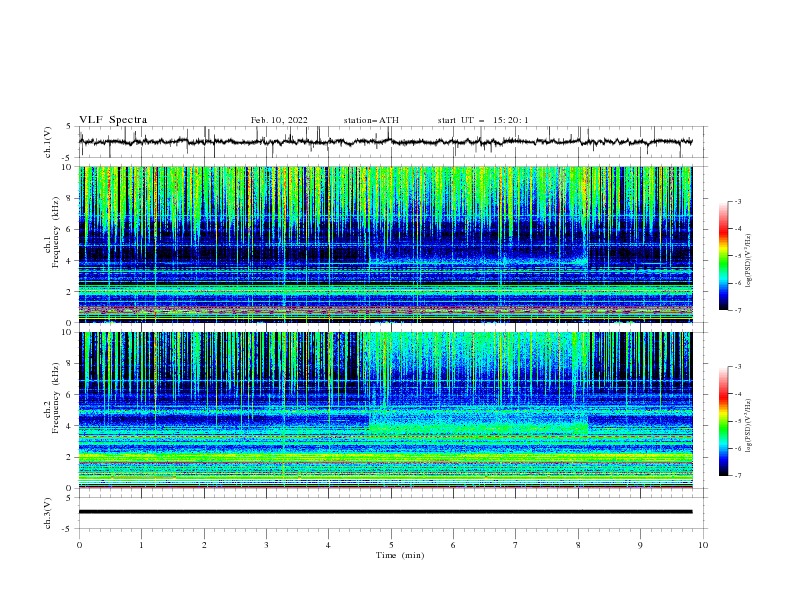
Task: Click time axis tick label '5'
Action: (x=391, y=545)
